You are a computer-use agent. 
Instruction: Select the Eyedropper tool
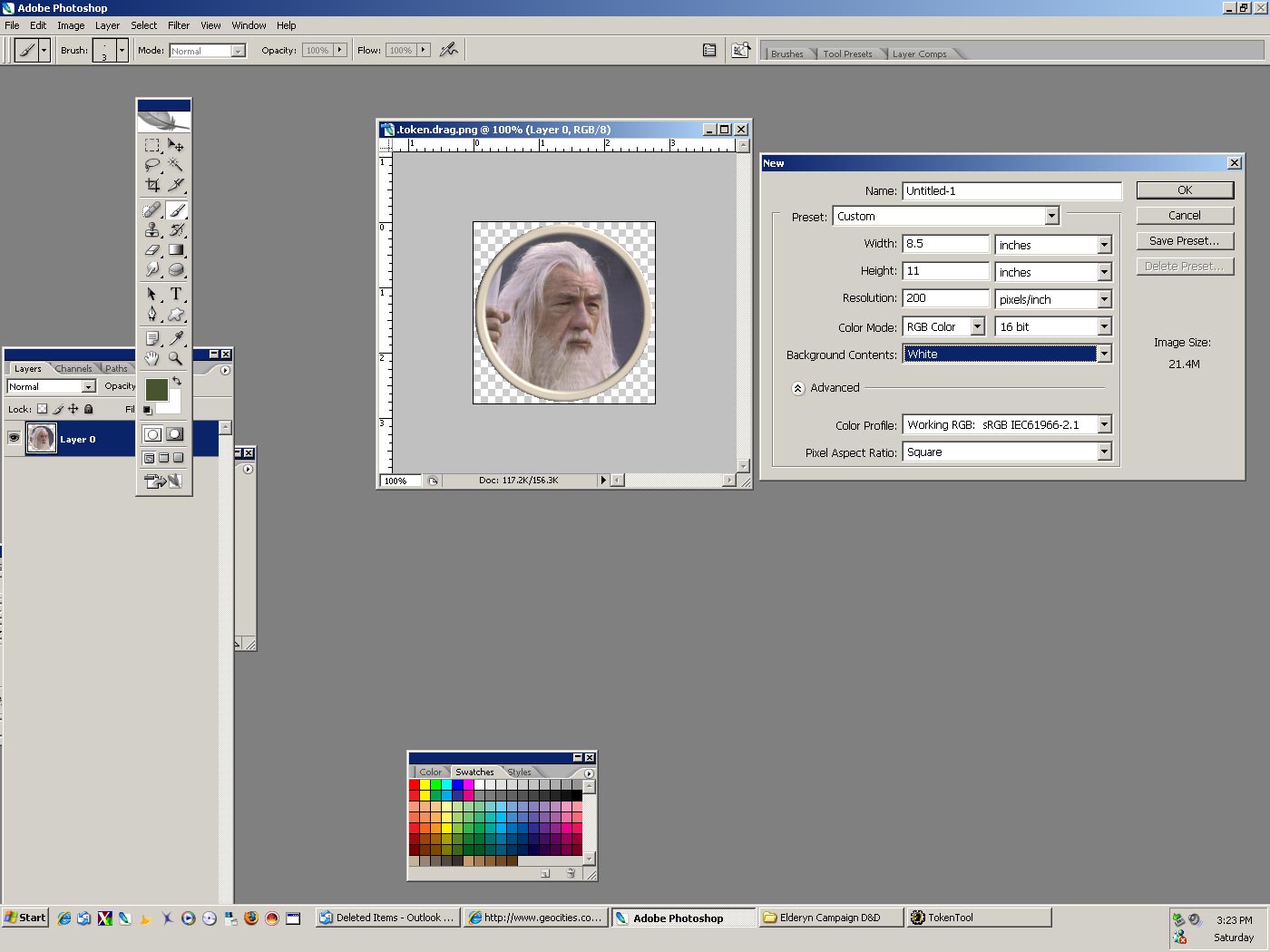176,337
